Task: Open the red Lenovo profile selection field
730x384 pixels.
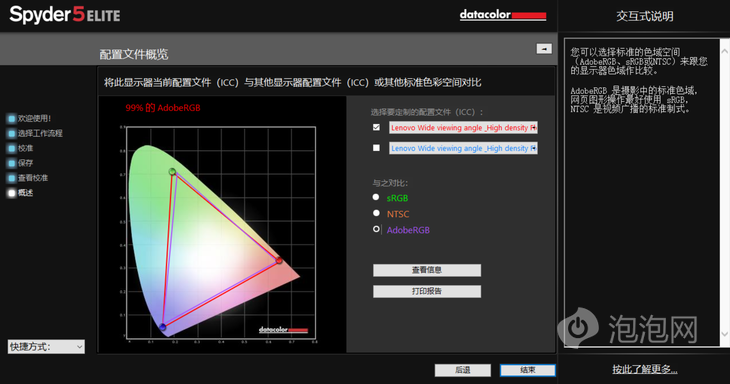Action: coord(463,128)
